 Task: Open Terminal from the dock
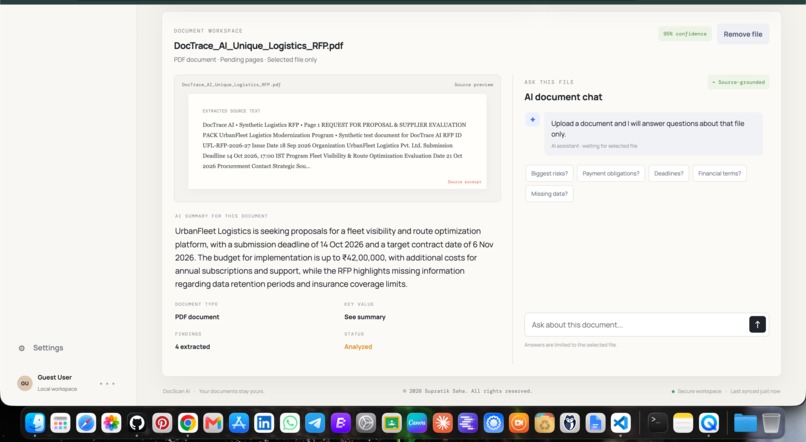point(657,423)
